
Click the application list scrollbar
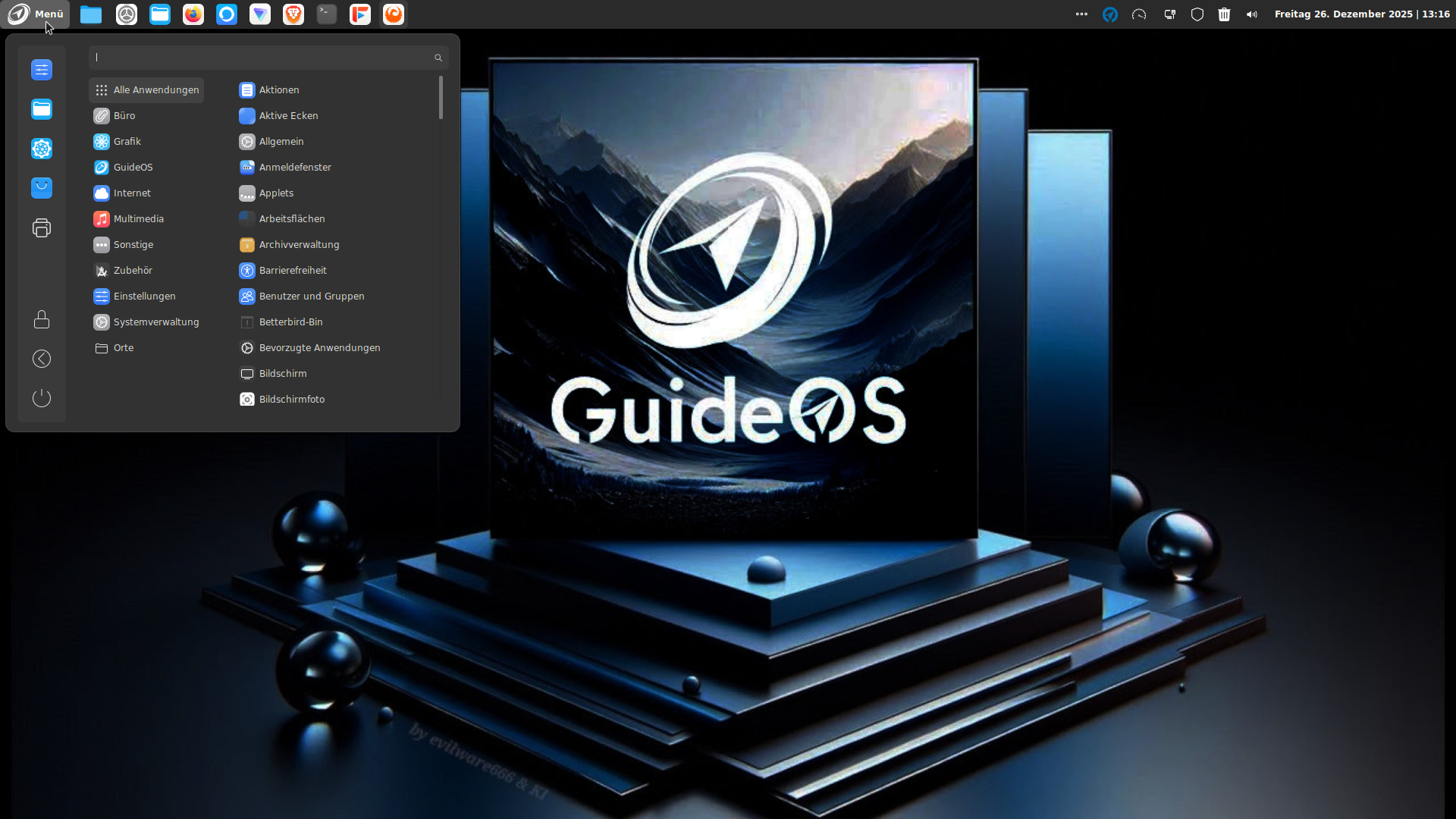(x=441, y=98)
